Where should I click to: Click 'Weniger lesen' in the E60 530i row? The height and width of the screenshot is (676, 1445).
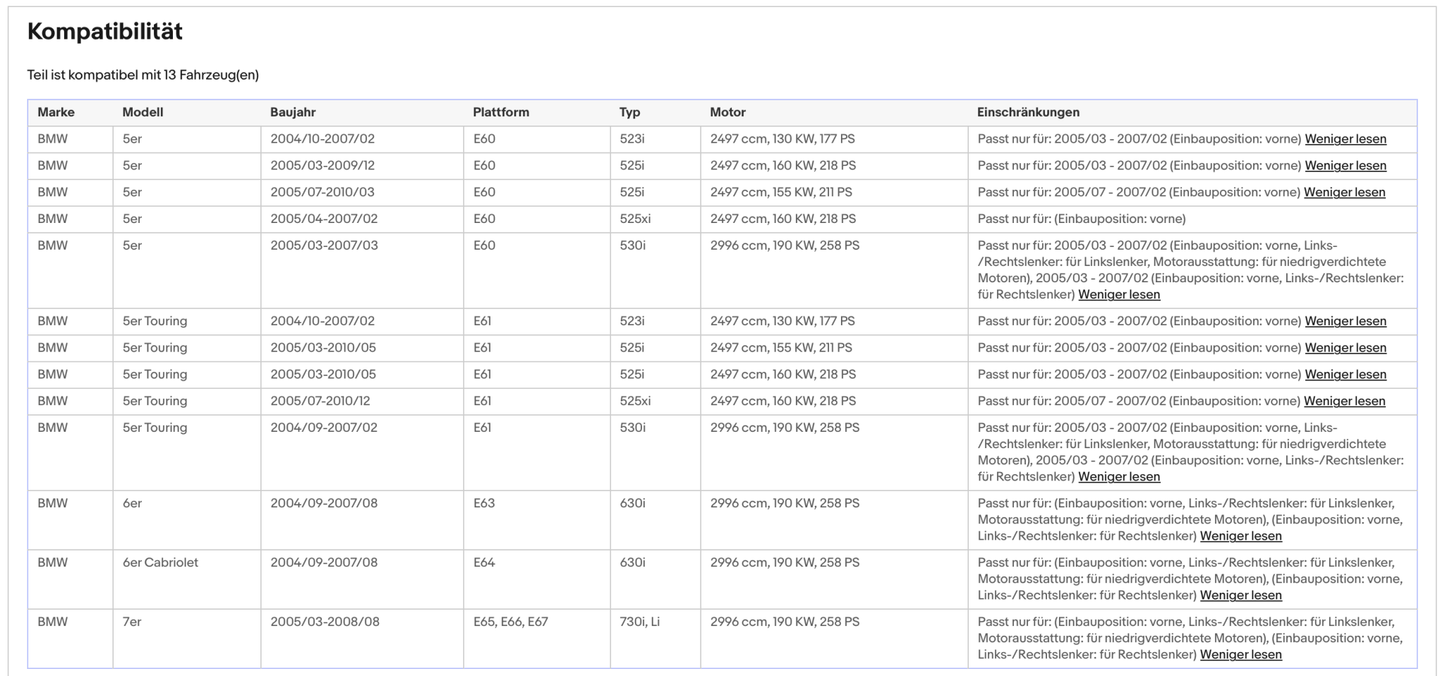tap(1119, 295)
